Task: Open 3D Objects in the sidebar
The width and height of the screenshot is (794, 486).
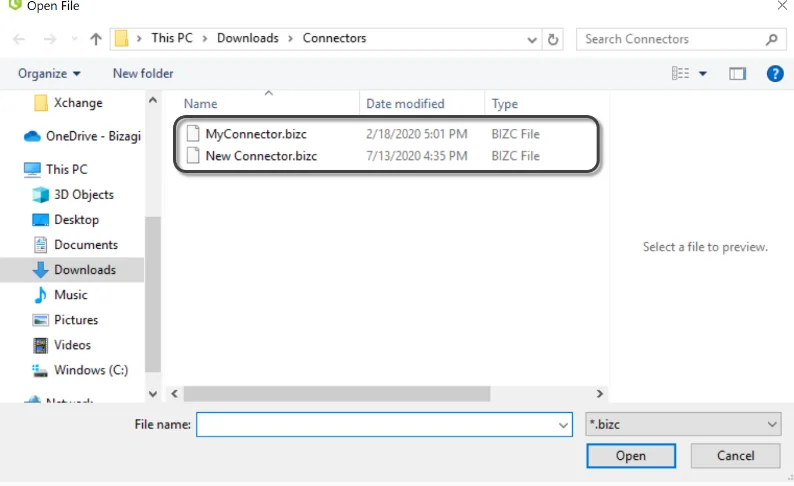Action: point(84,194)
